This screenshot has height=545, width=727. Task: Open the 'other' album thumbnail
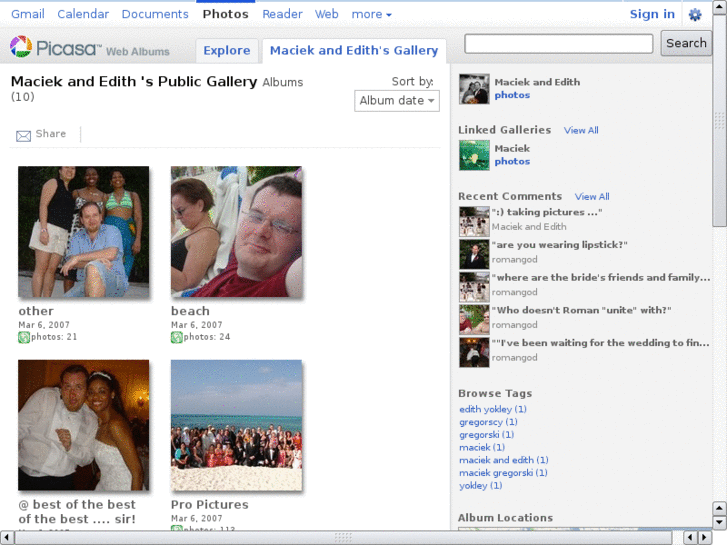83,231
